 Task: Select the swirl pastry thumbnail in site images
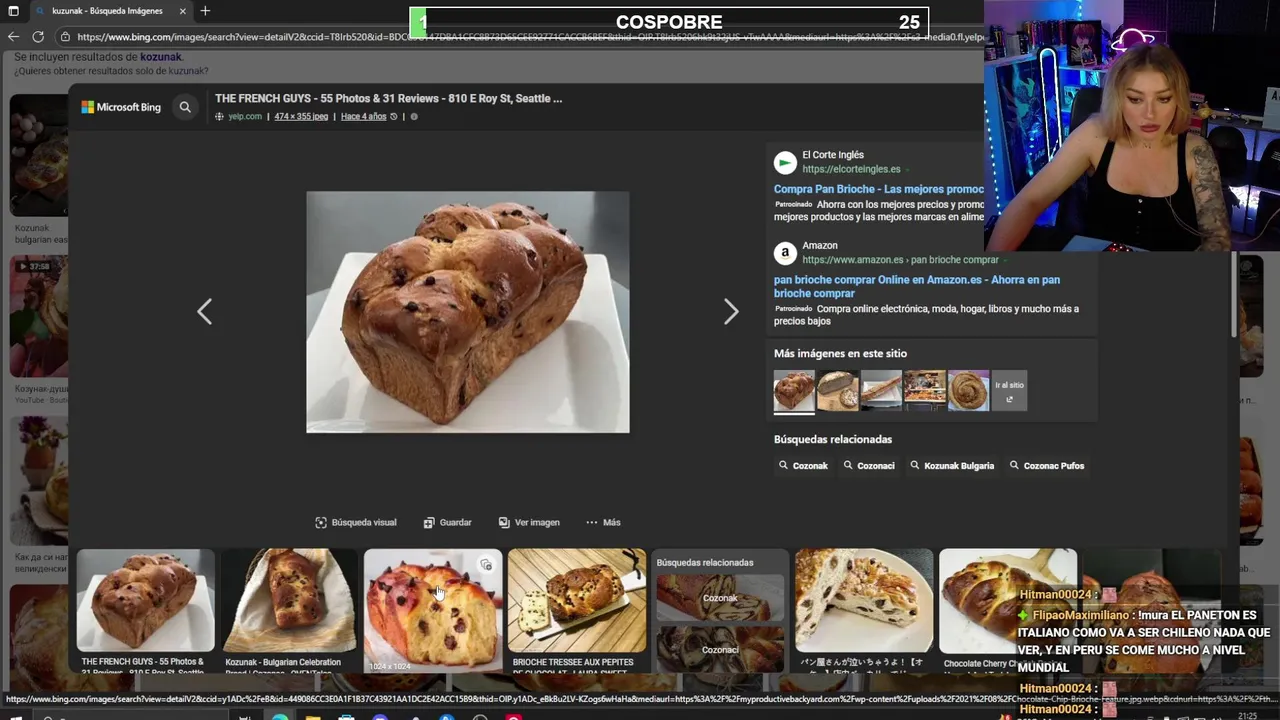(968, 390)
